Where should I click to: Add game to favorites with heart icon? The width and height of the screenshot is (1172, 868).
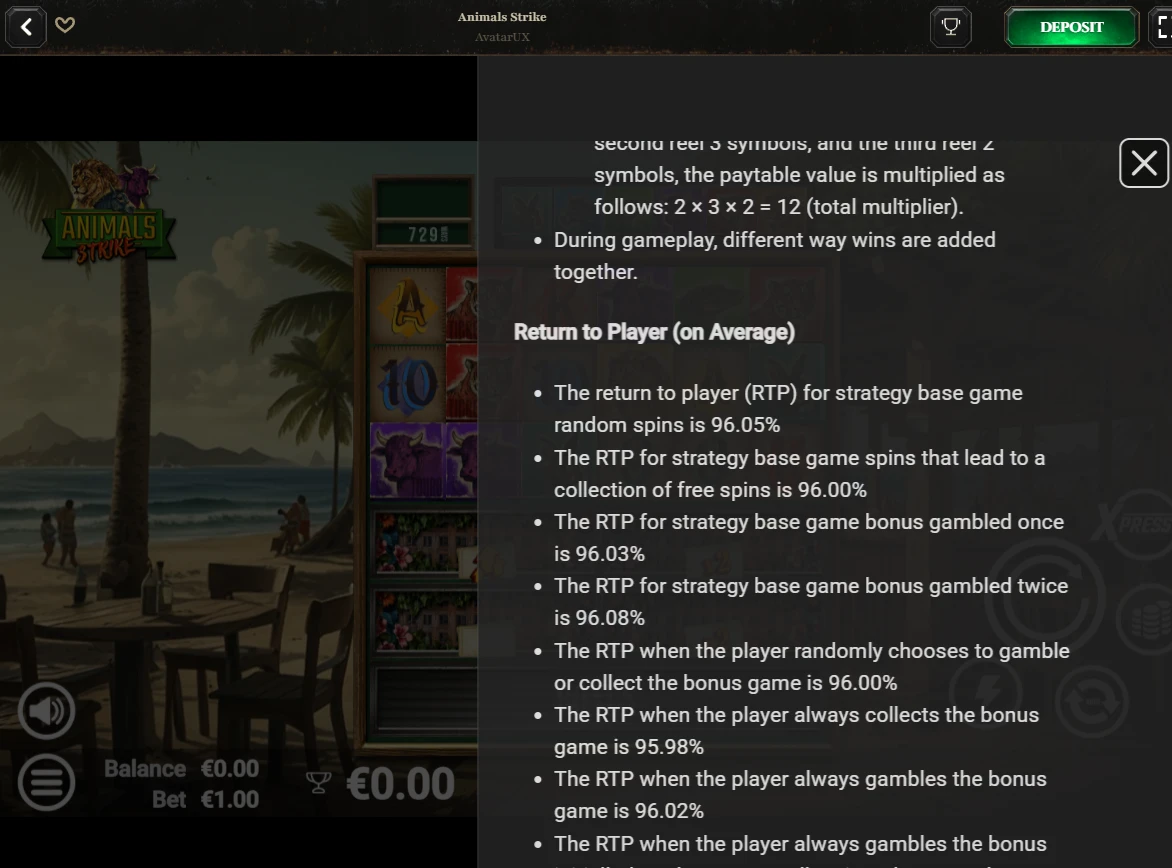(x=65, y=25)
